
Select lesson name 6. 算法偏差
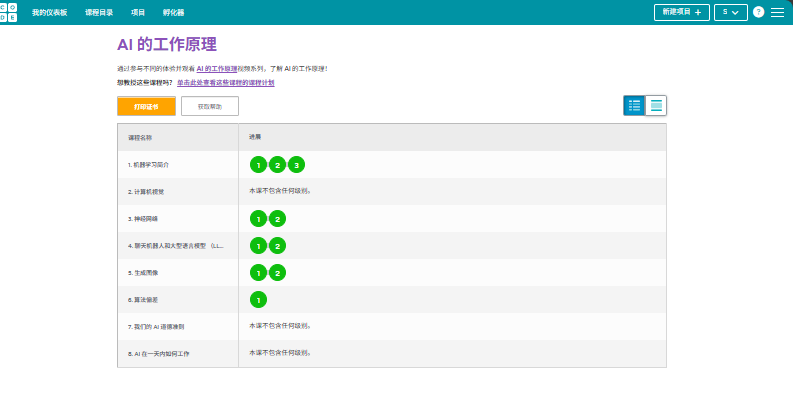143,300
